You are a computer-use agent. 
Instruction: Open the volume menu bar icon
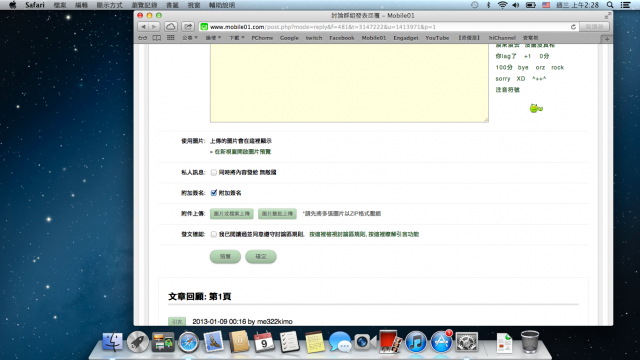[x=516, y=5]
